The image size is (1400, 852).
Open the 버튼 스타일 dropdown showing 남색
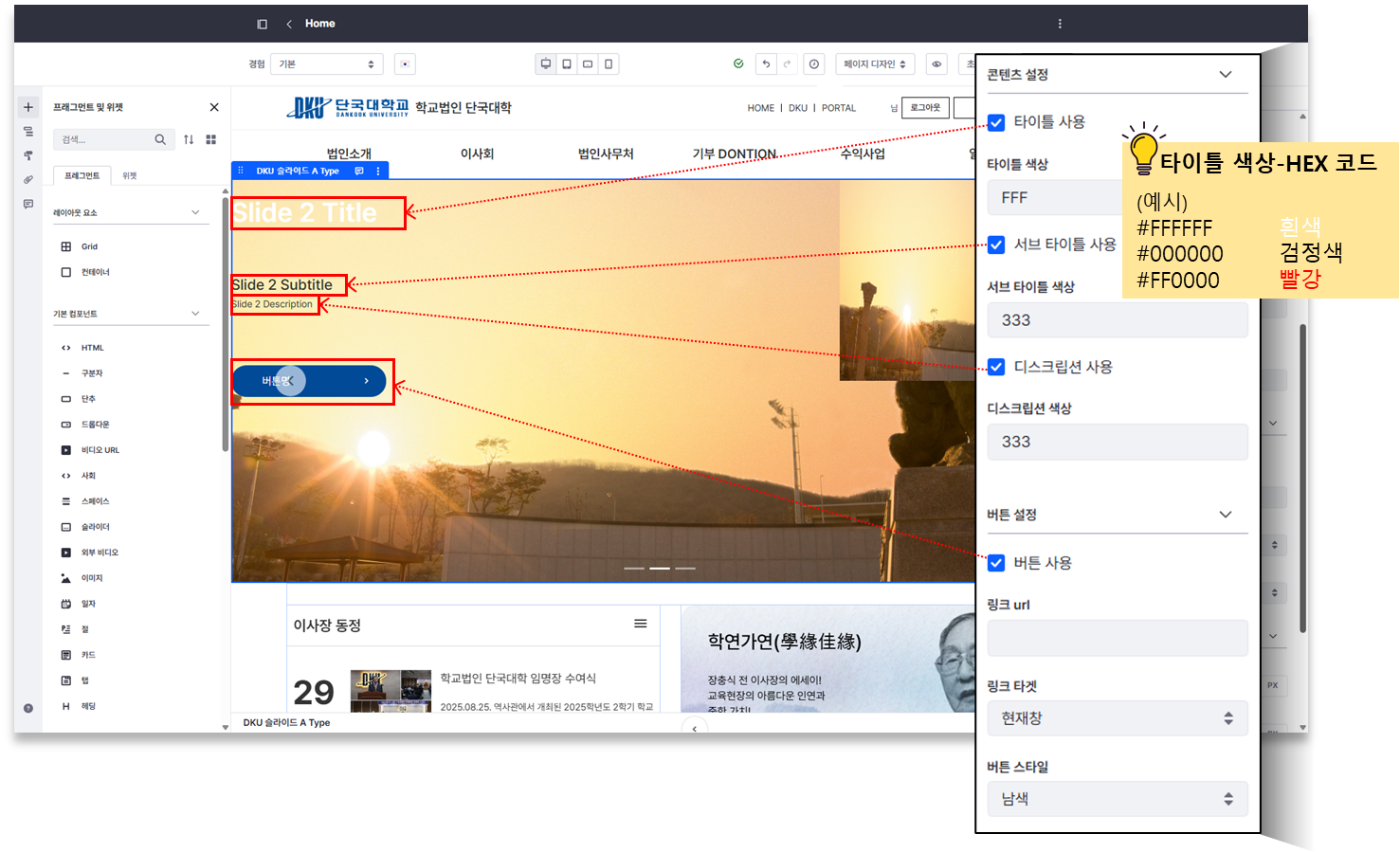(1117, 799)
